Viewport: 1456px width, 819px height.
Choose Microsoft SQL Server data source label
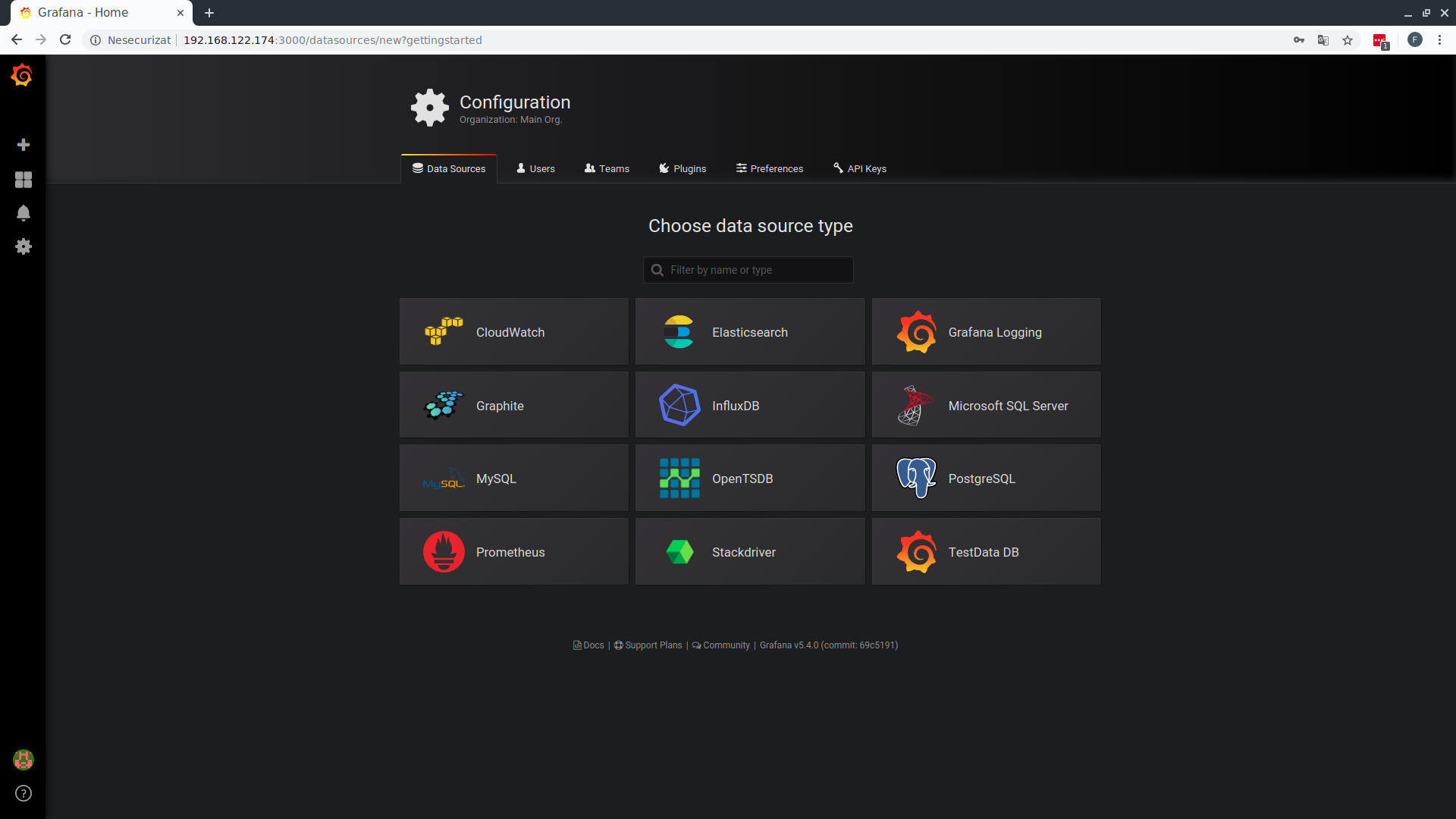(1009, 406)
